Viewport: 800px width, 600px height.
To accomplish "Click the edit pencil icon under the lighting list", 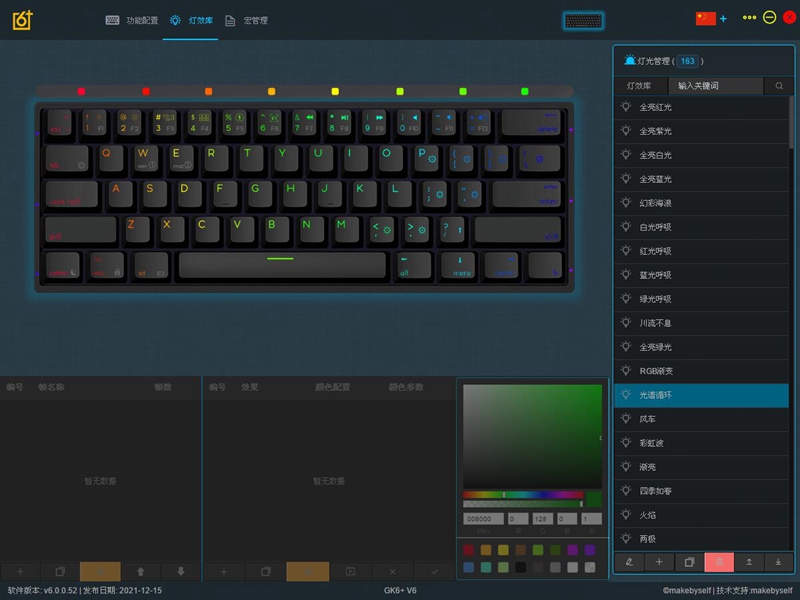I will point(629,563).
